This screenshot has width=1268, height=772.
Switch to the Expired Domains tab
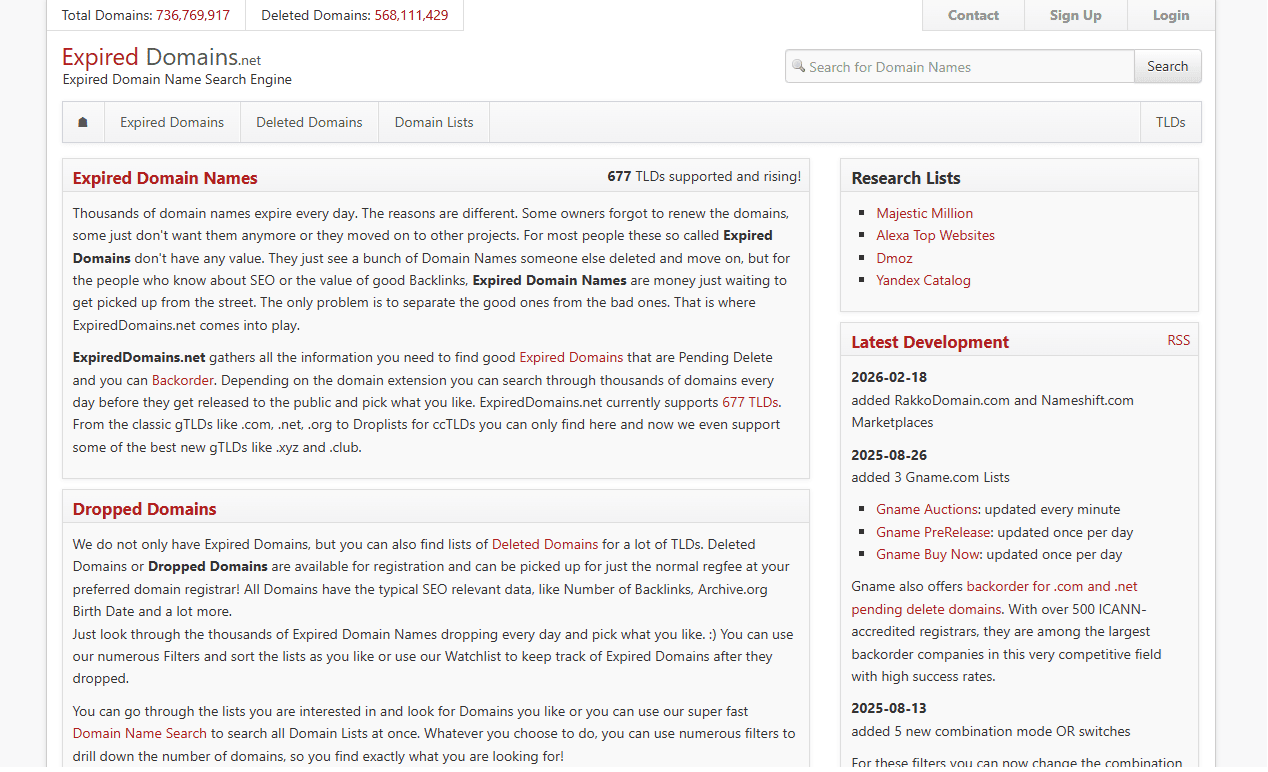172,121
